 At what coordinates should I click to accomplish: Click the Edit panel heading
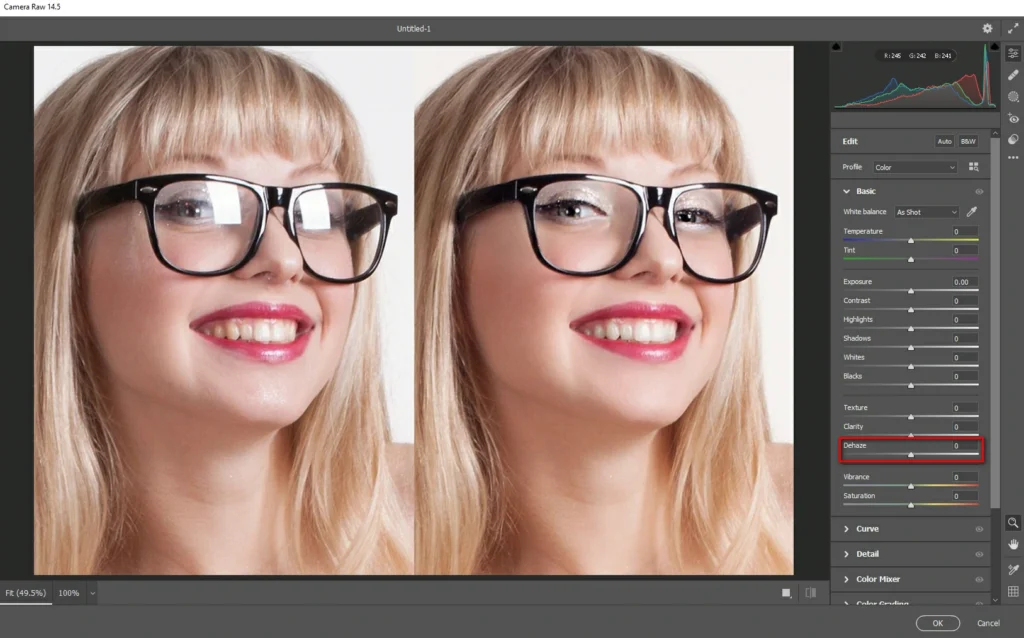click(850, 141)
